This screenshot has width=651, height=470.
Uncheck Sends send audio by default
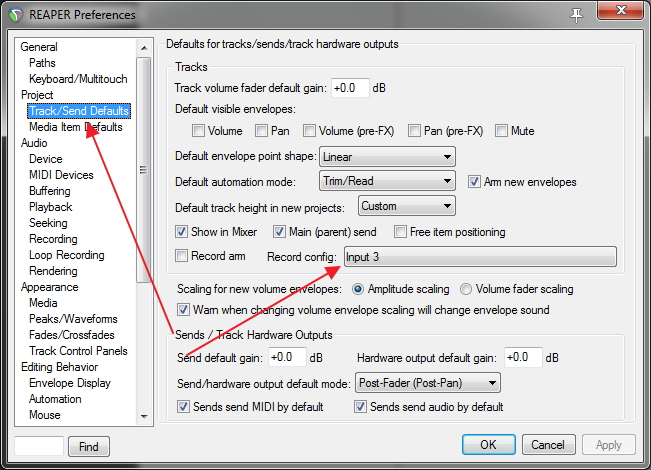pos(360,406)
